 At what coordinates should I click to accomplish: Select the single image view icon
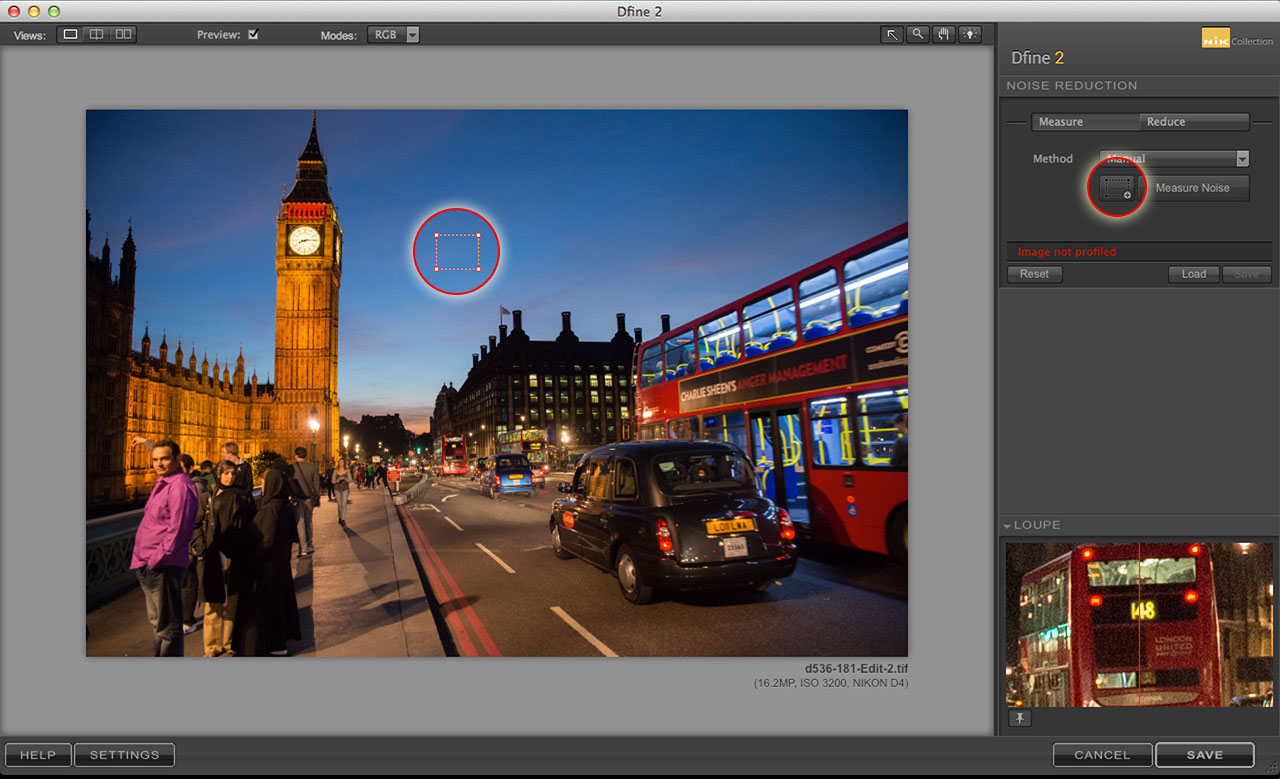70,33
